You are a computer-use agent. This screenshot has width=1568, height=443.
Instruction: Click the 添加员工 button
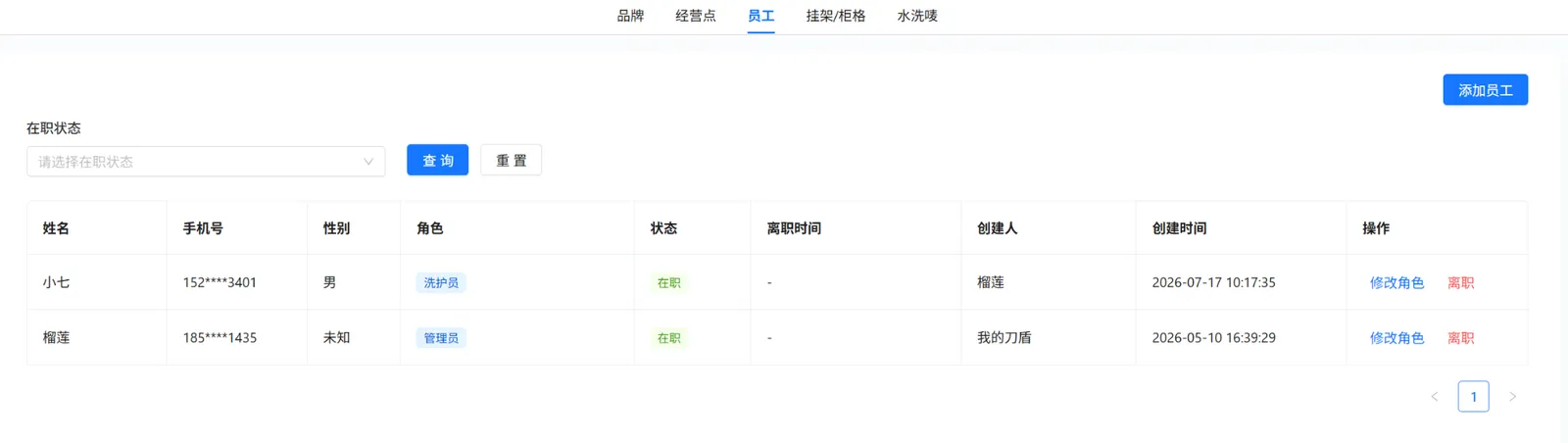(1485, 90)
